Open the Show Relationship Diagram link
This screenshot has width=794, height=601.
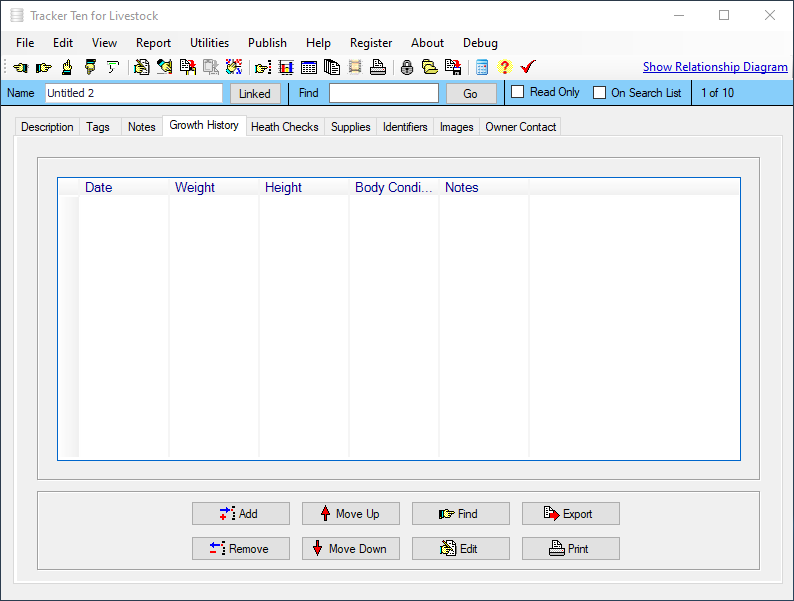(x=715, y=67)
